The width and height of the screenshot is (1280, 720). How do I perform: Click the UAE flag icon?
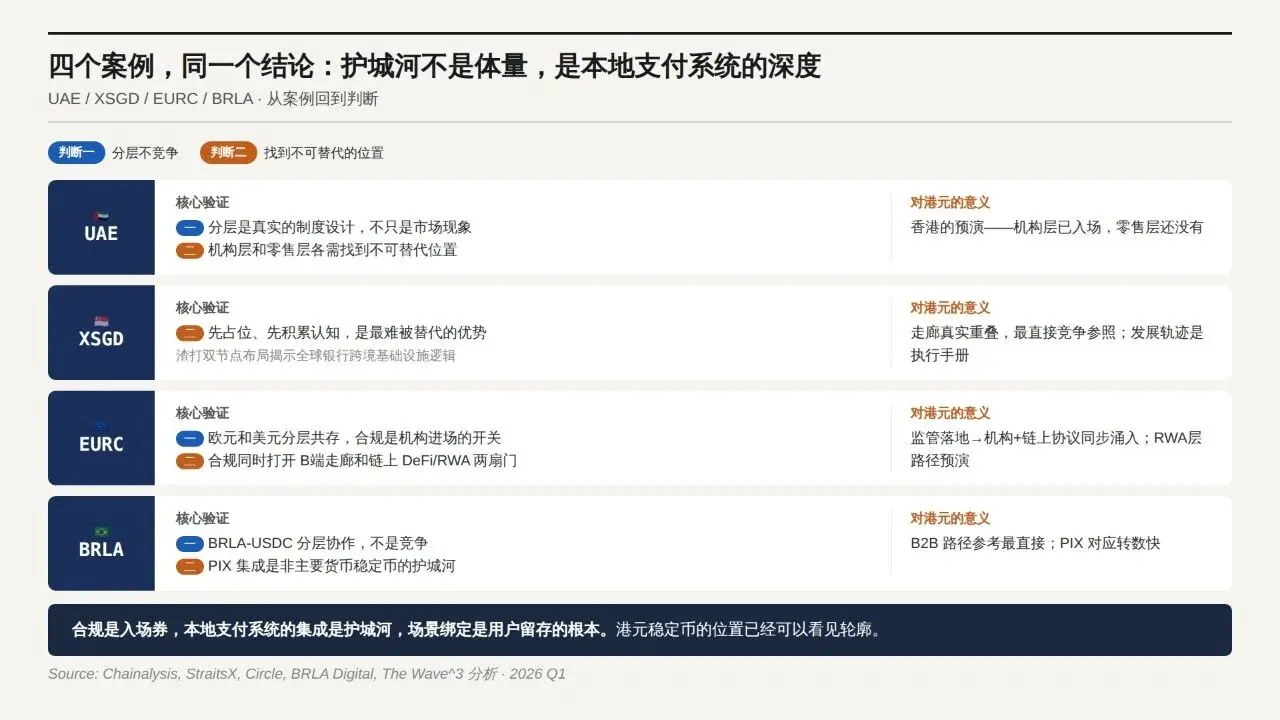point(101,215)
